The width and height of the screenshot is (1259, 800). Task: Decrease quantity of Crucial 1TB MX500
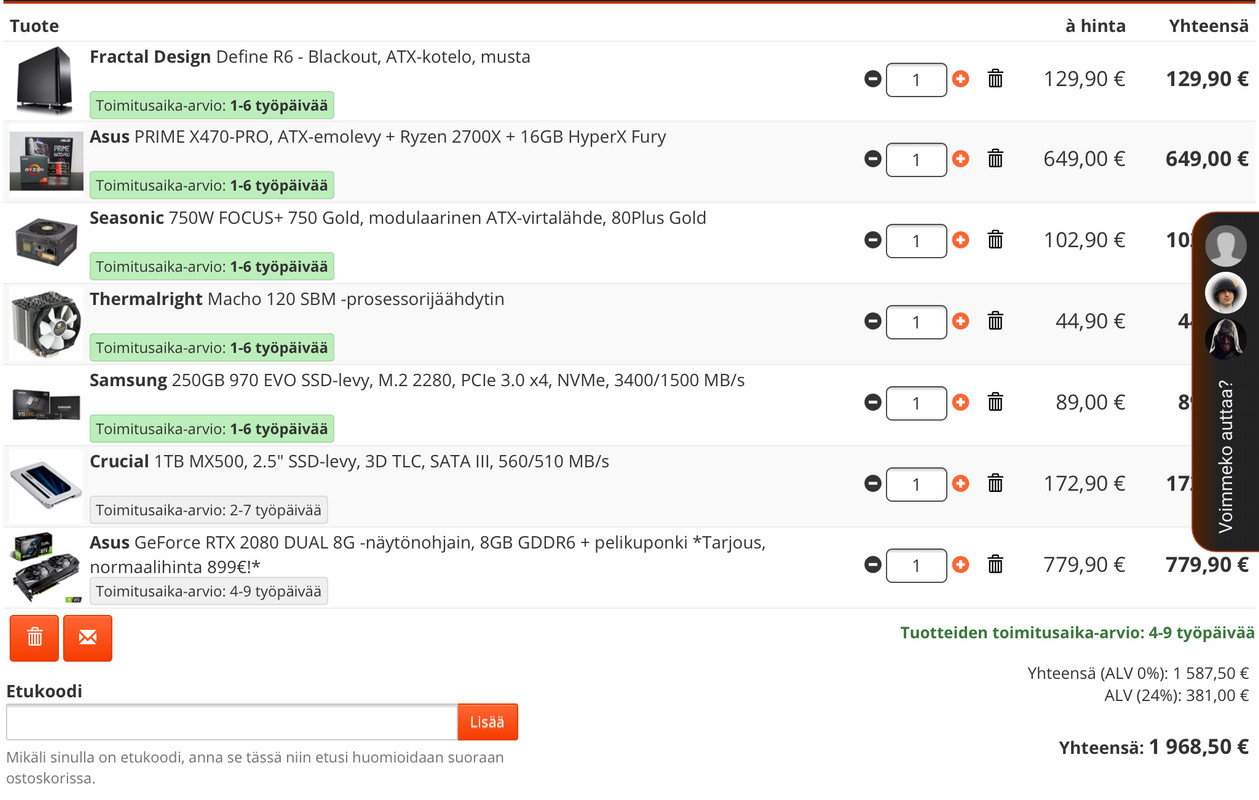pyautogui.click(x=873, y=483)
